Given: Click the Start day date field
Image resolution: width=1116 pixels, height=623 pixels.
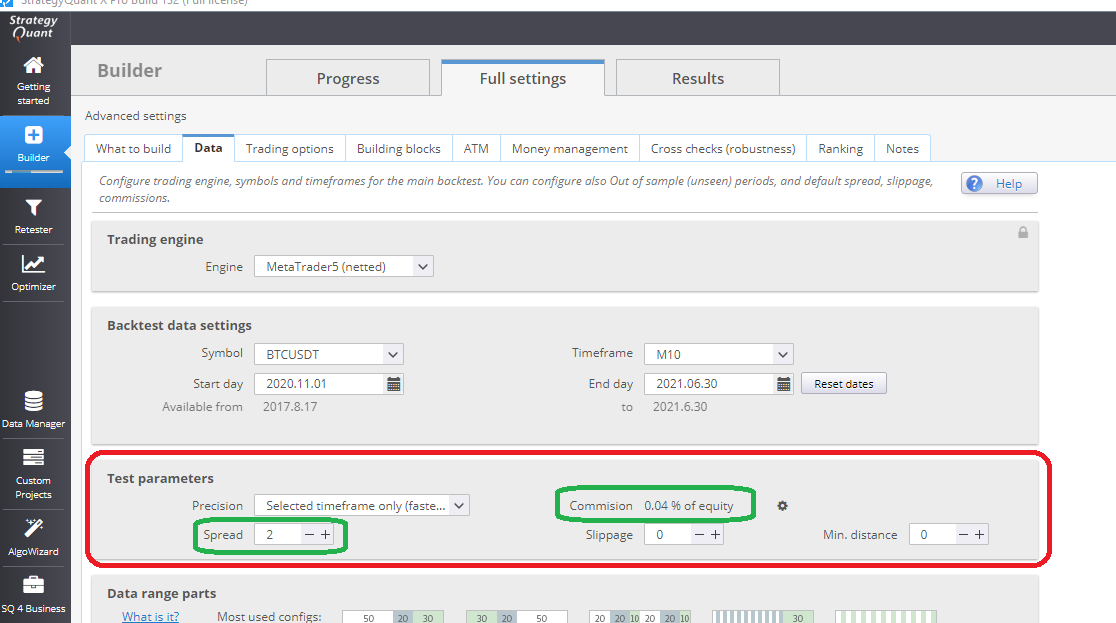Looking at the screenshot, I should (320, 384).
